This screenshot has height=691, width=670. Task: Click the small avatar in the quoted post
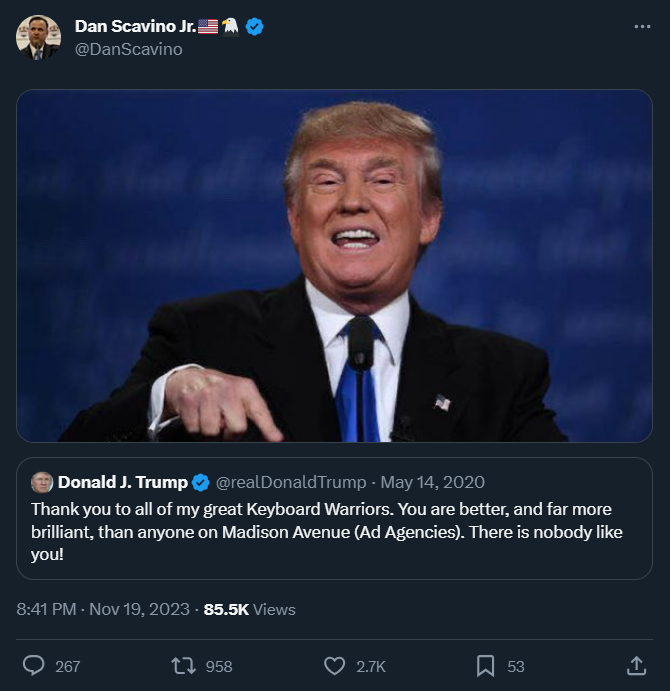42,483
